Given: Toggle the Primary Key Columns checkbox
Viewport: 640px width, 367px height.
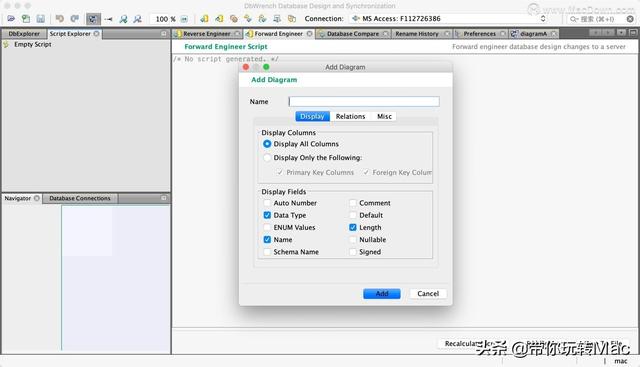Looking at the screenshot, I should pyautogui.click(x=280, y=172).
